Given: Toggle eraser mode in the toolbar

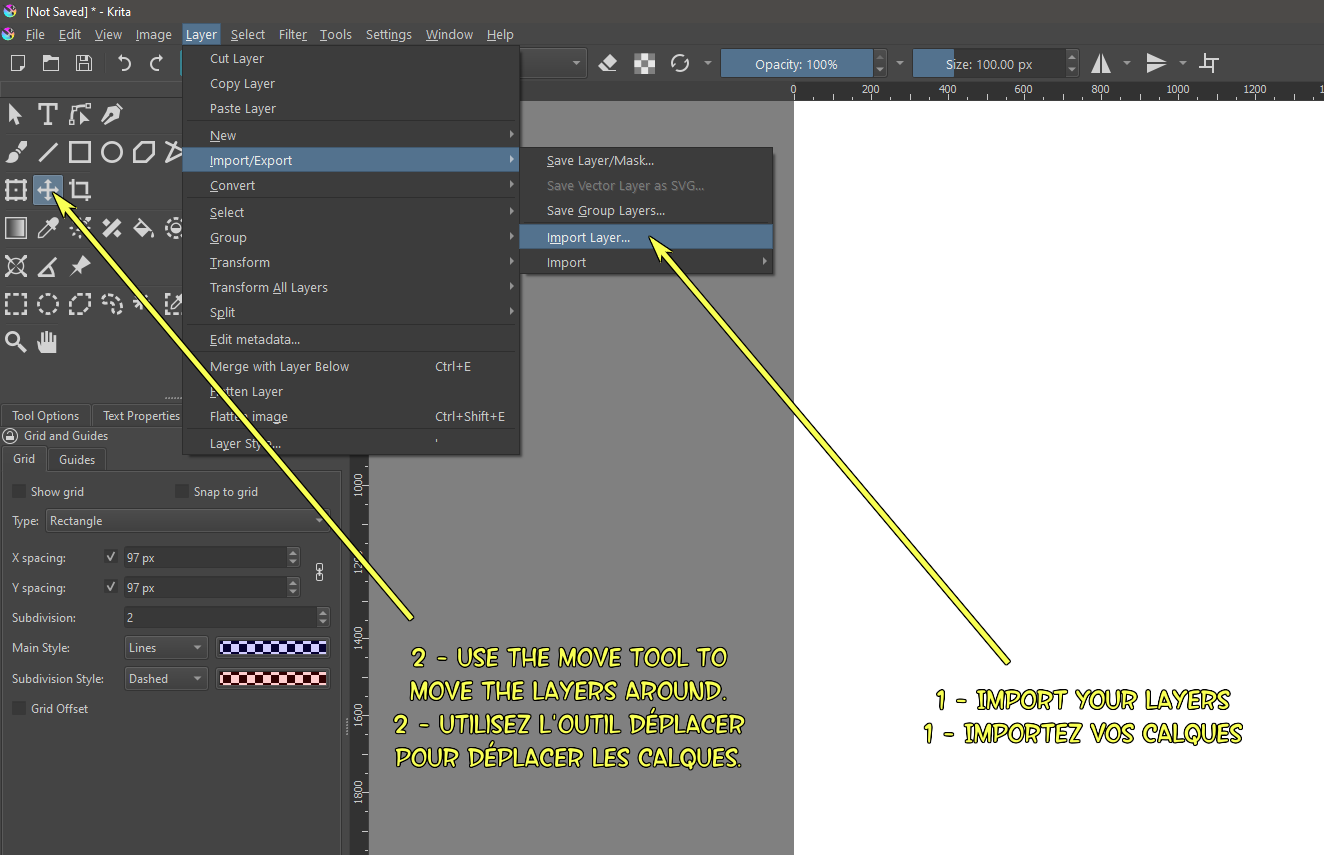Looking at the screenshot, I should [x=608, y=64].
